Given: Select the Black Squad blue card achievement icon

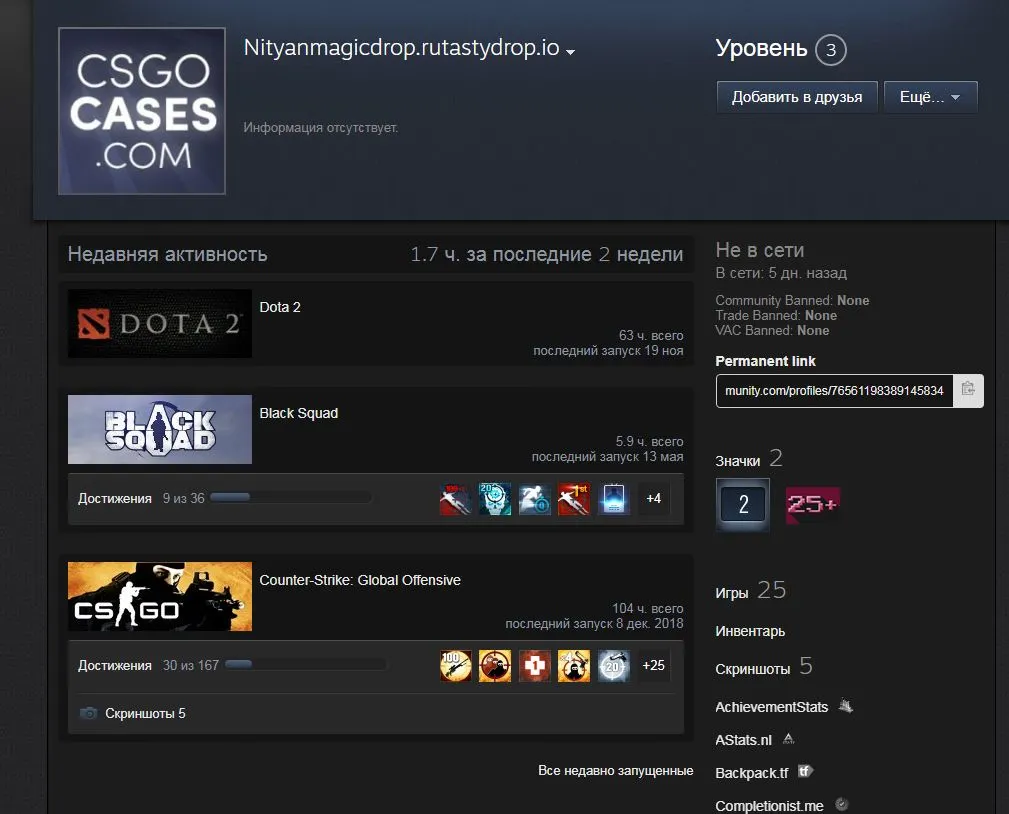Looking at the screenshot, I should pyautogui.click(x=613, y=499).
